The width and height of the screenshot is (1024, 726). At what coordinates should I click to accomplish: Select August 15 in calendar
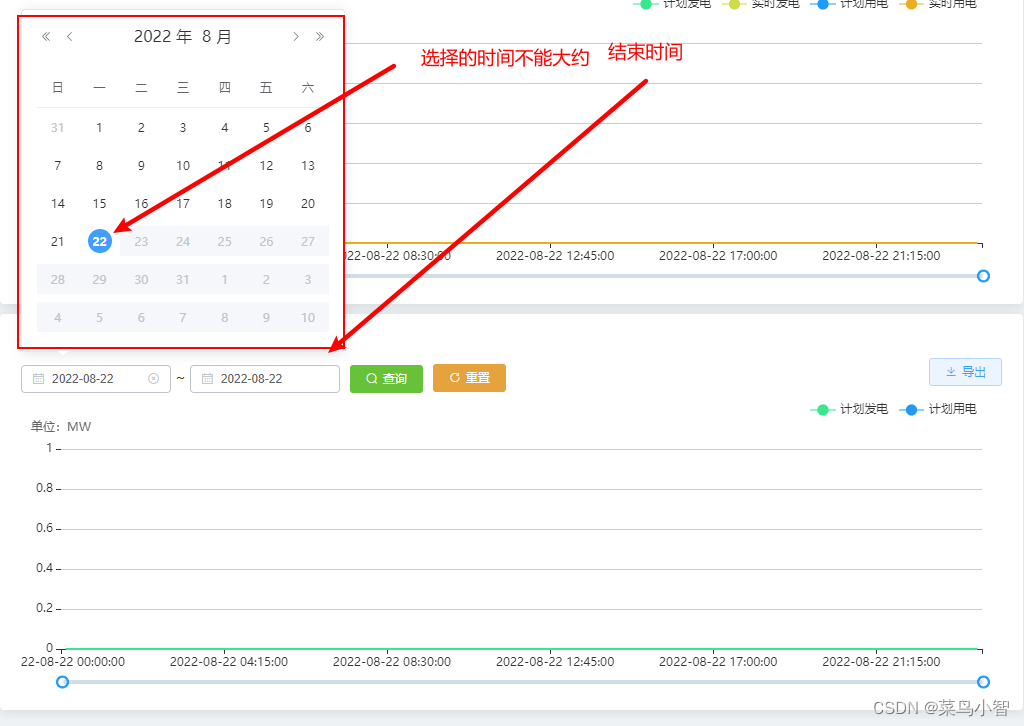click(99, 203)
